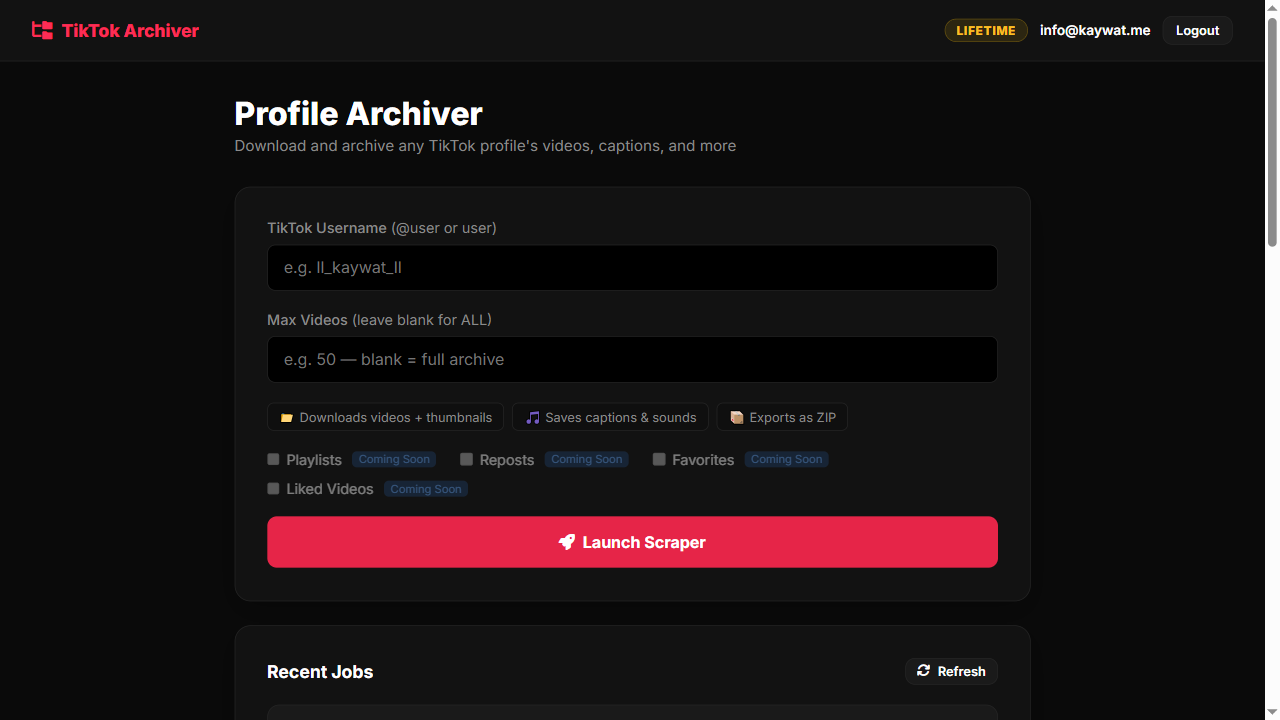Click the Max Videos field label
This screenshot has width=1280, height=720.
click(x=379, y=320)
